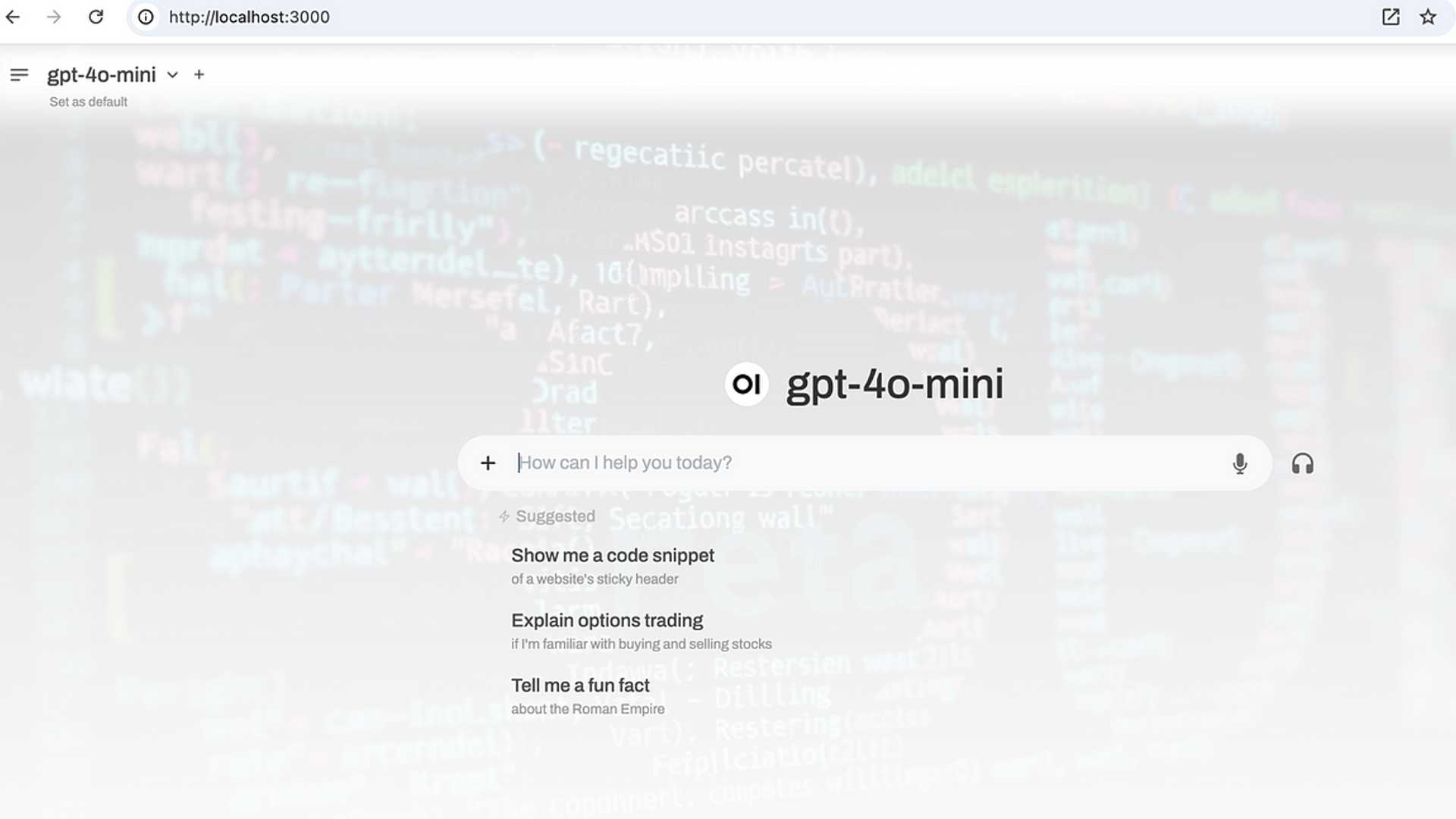Image resolution: width=1456 pixels, height=819 pixels.
Task: Click the browser back navigation arrow
Action: (14, 17)
